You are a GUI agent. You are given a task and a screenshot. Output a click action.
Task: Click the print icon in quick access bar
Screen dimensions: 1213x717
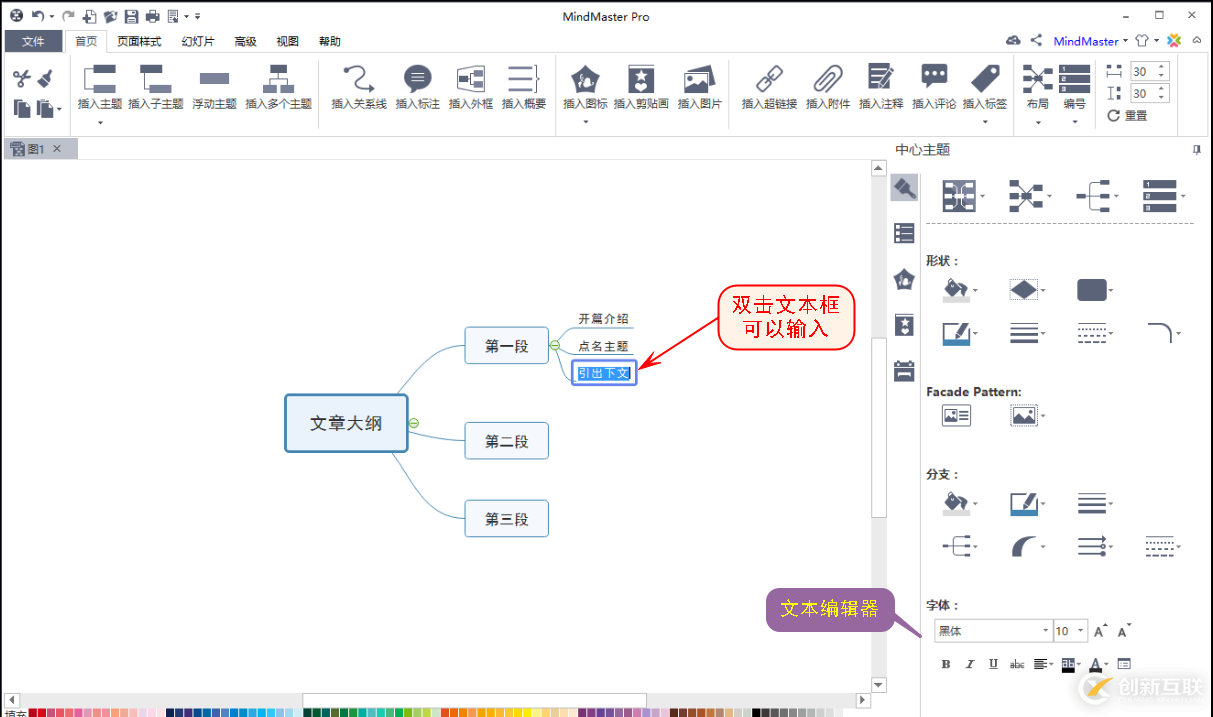(152, 16)
